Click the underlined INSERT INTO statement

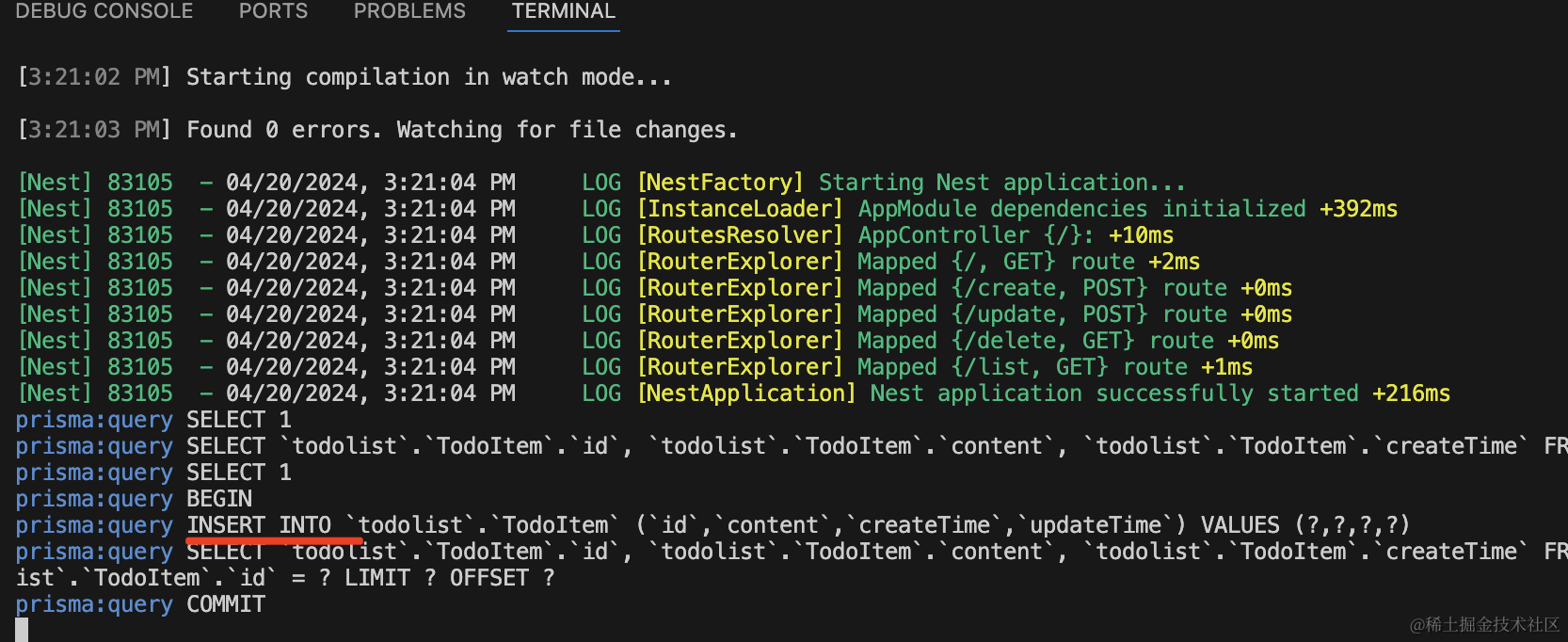coord(259,525)
